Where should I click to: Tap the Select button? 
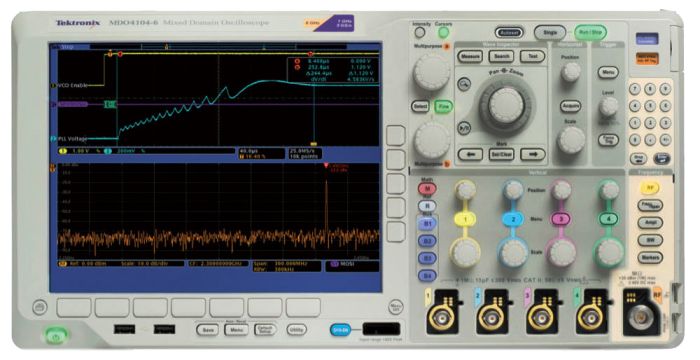coord(420,106)
